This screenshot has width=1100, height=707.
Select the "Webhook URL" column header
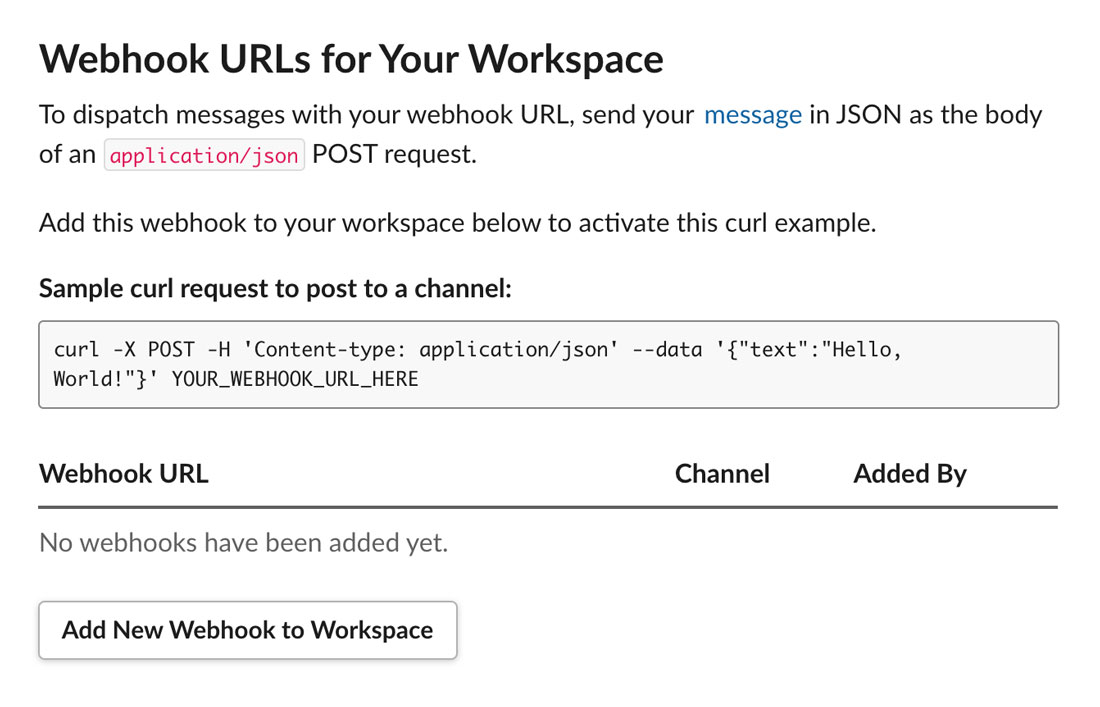pyautogui.click(x=124, y=473)
